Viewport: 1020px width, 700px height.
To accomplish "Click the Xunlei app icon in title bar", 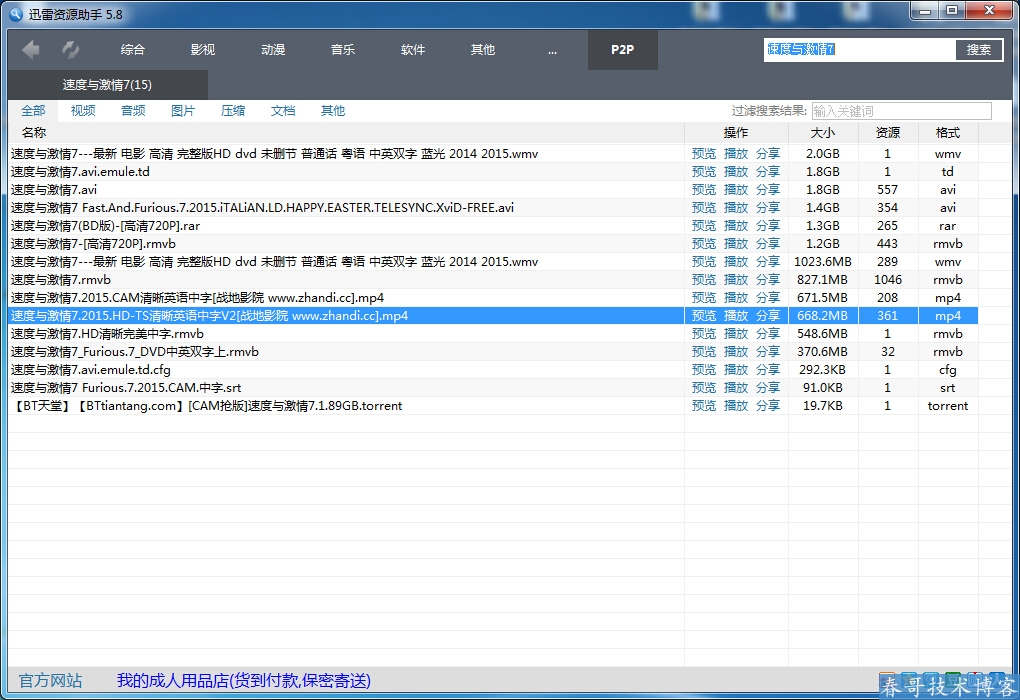I will (x=16, y=14).
